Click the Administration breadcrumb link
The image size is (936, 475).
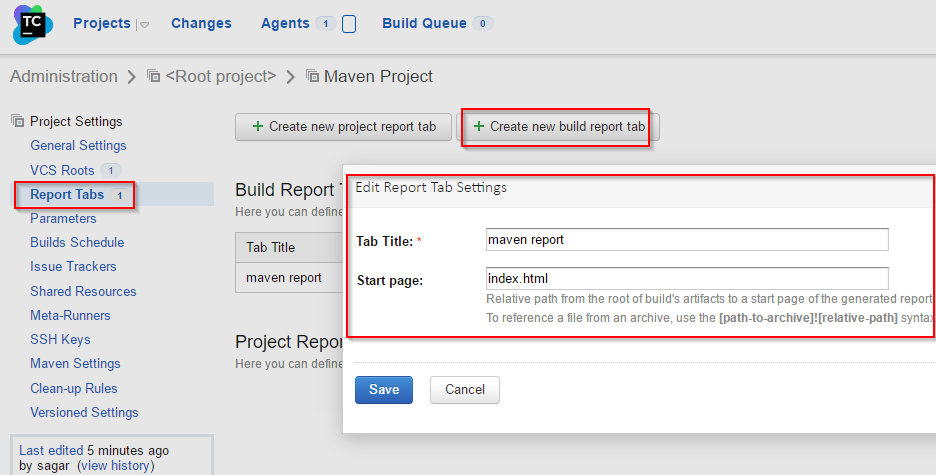coord(63,76)
